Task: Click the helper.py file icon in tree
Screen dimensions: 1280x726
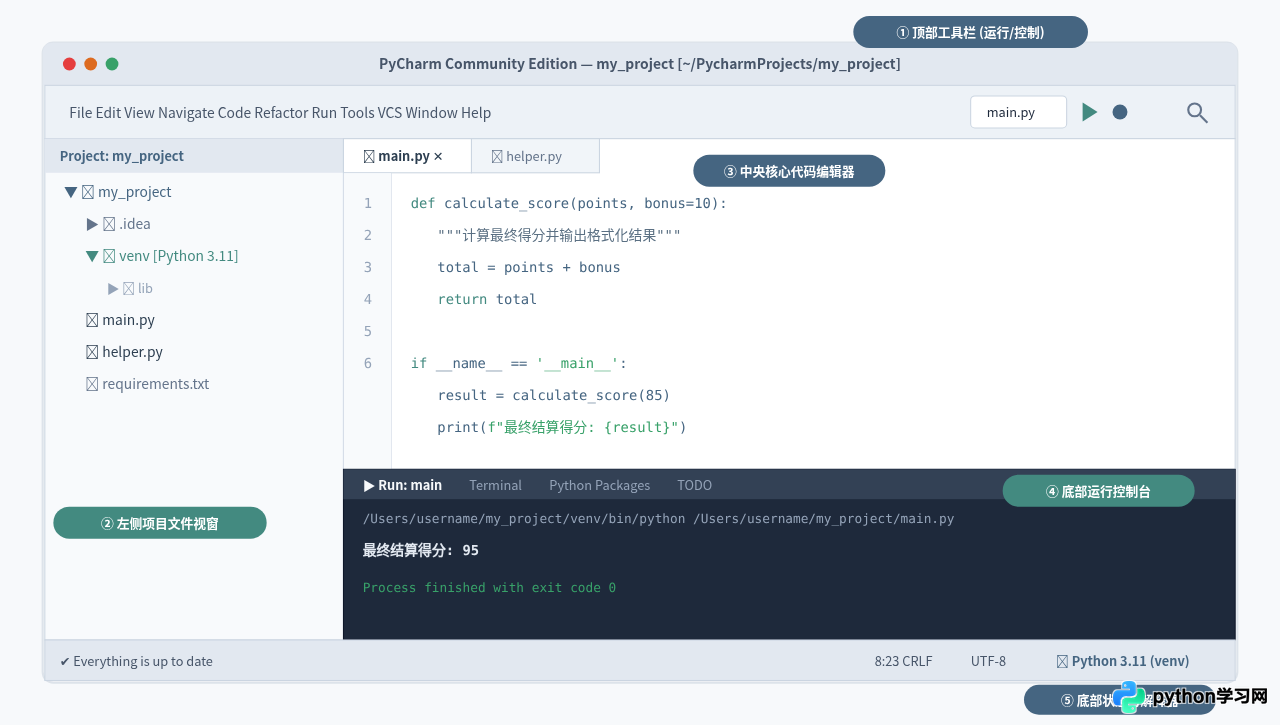Action: [x=92, y=352]
